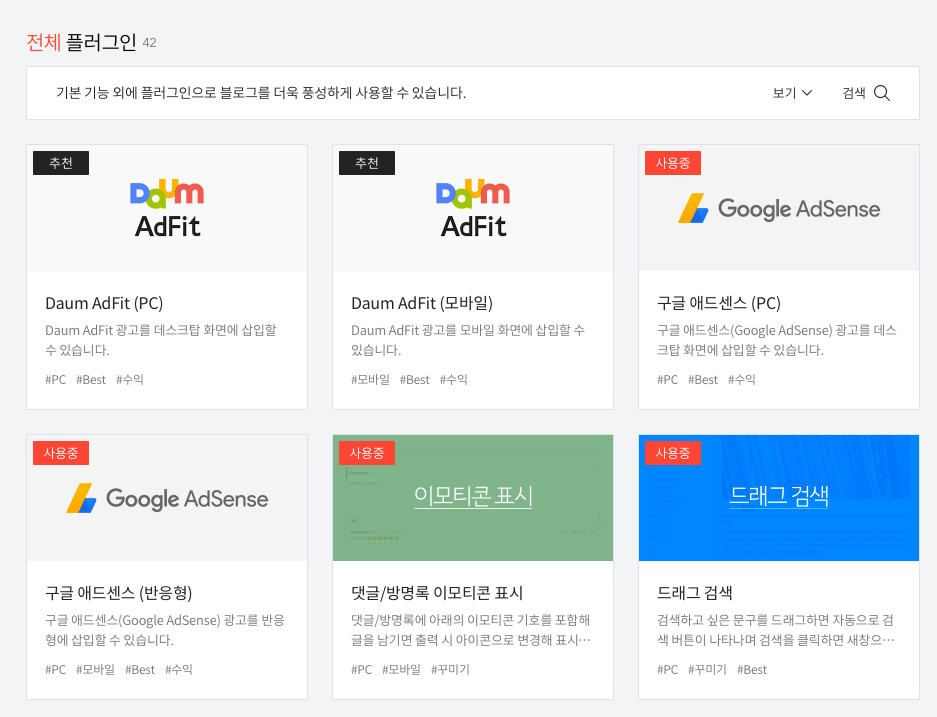Screen dimensions: 937x717
Task: Click Google AdSense logo on 구글 애드센스 (PC) card
Action: tap(779, 209)
